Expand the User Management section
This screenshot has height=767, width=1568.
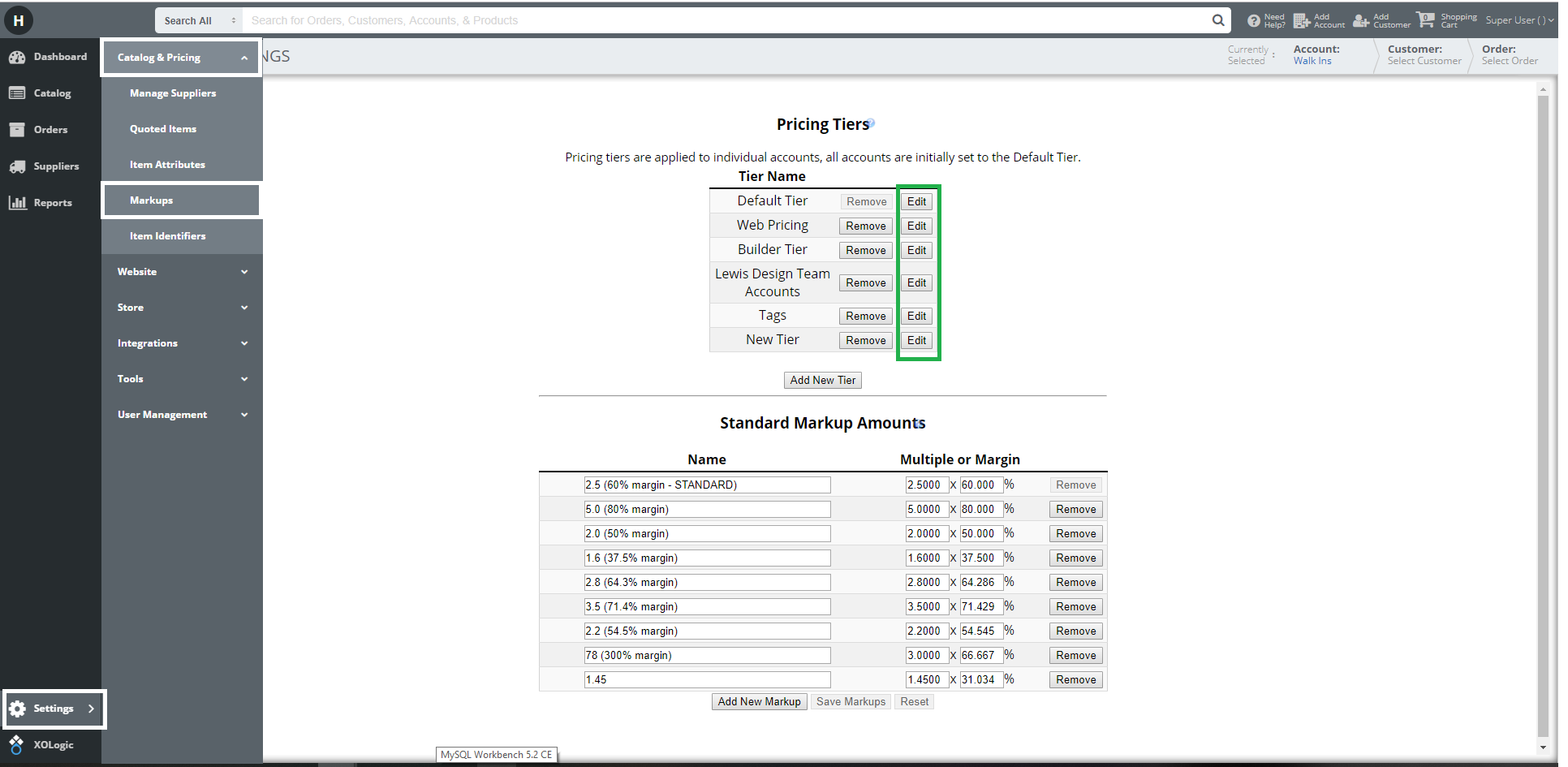click(x=182, y=415)
